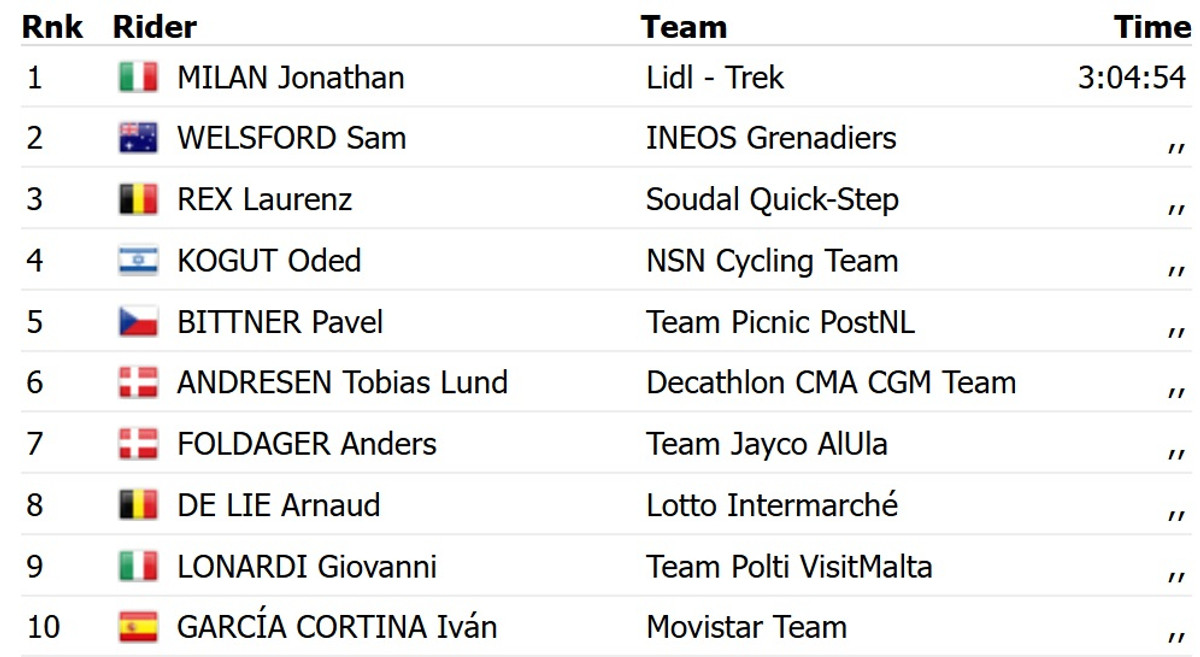
Task: Click the Czech flag beside BITTNER Pavel
Action: (x=138, y=321)
